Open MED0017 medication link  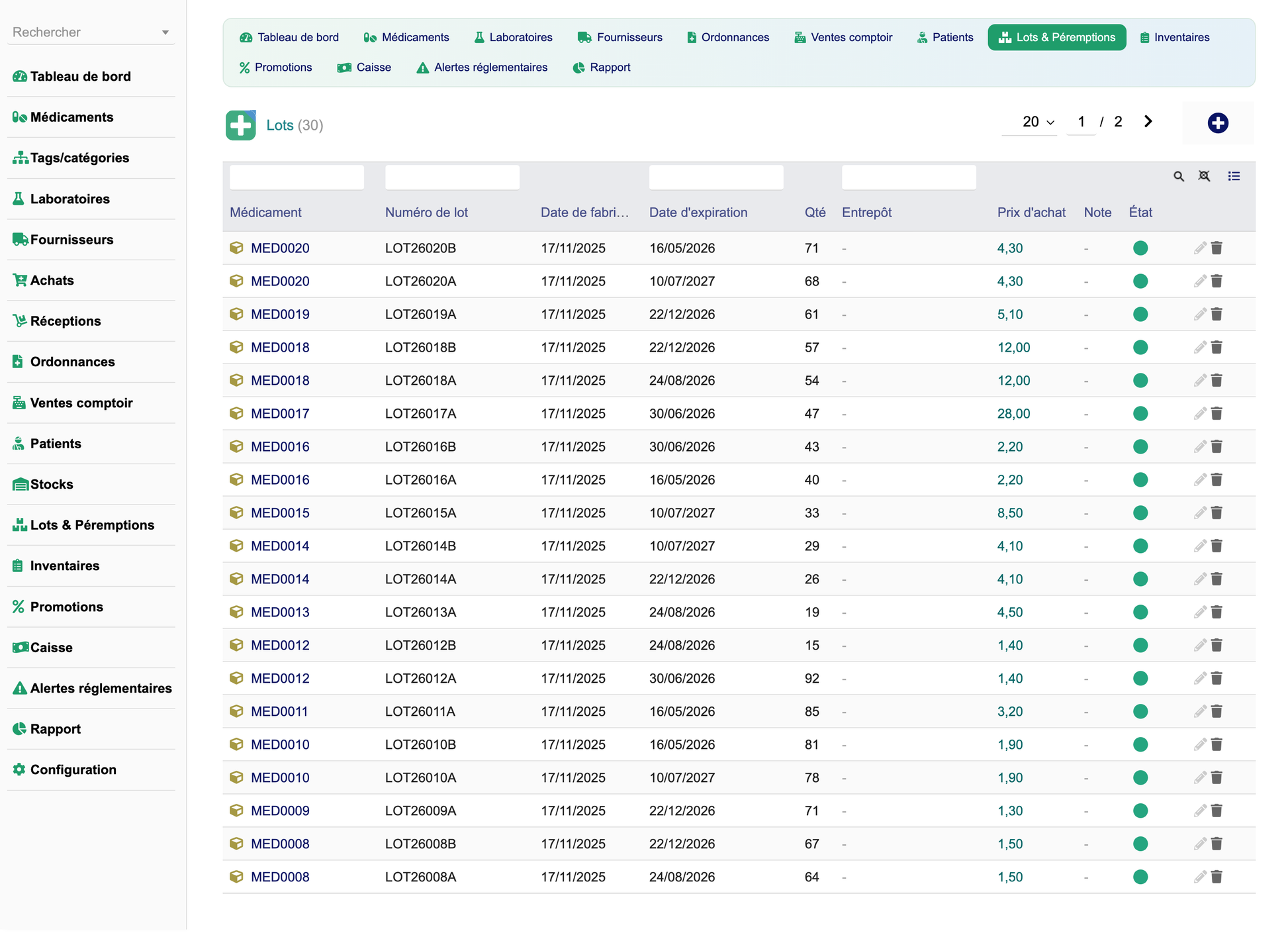[x=280, y=414]
